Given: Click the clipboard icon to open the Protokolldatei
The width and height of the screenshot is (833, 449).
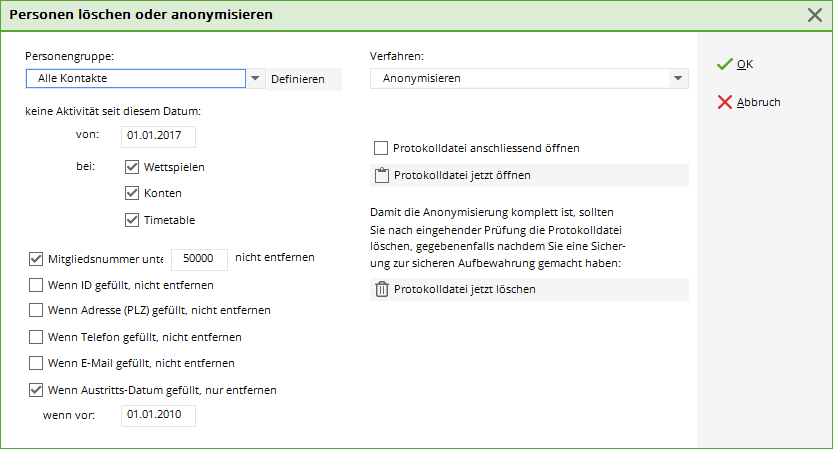Looking at the screenshot, I should 381,176.
